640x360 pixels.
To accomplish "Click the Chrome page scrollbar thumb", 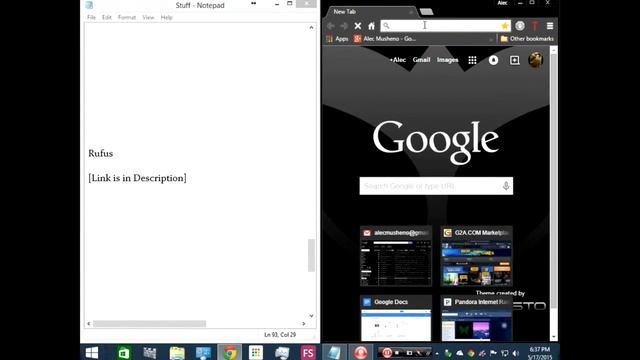I will point(553,182).
